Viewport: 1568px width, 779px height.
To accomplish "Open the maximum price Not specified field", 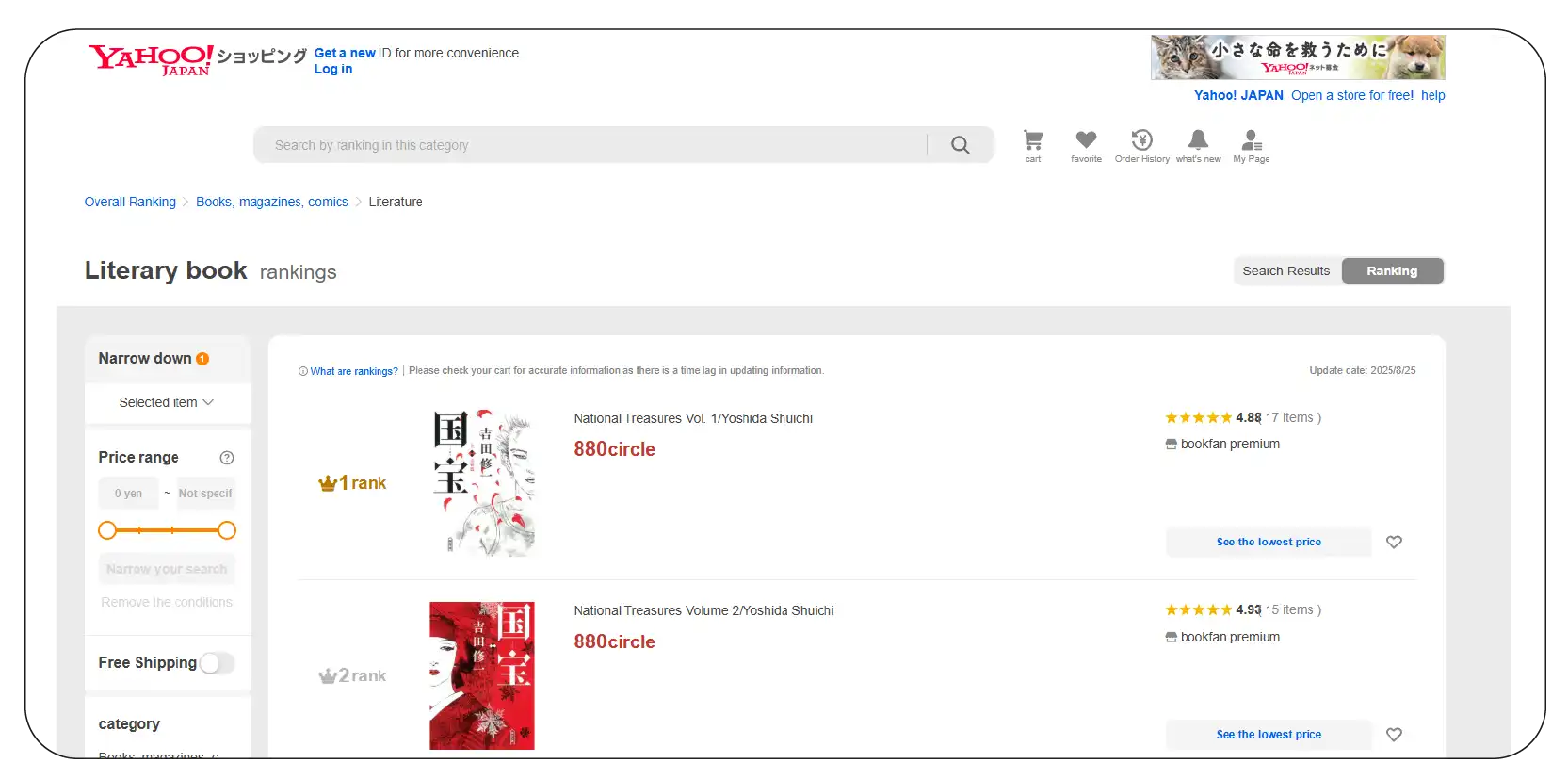I will pos(205,494).
